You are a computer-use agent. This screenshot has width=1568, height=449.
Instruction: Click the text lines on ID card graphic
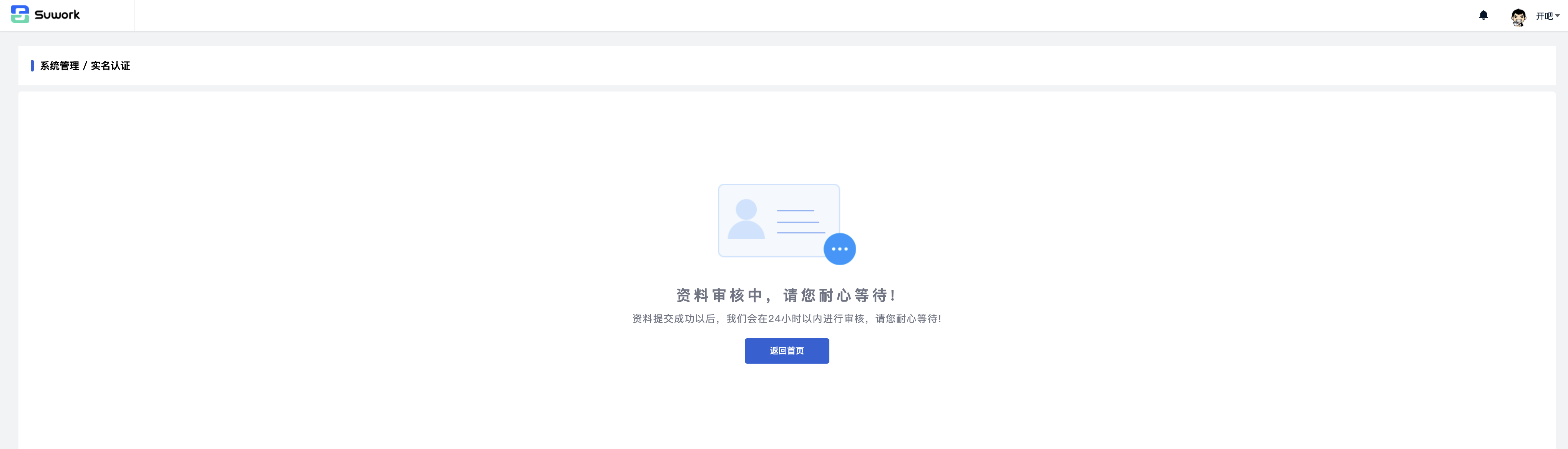coord(801,222)
